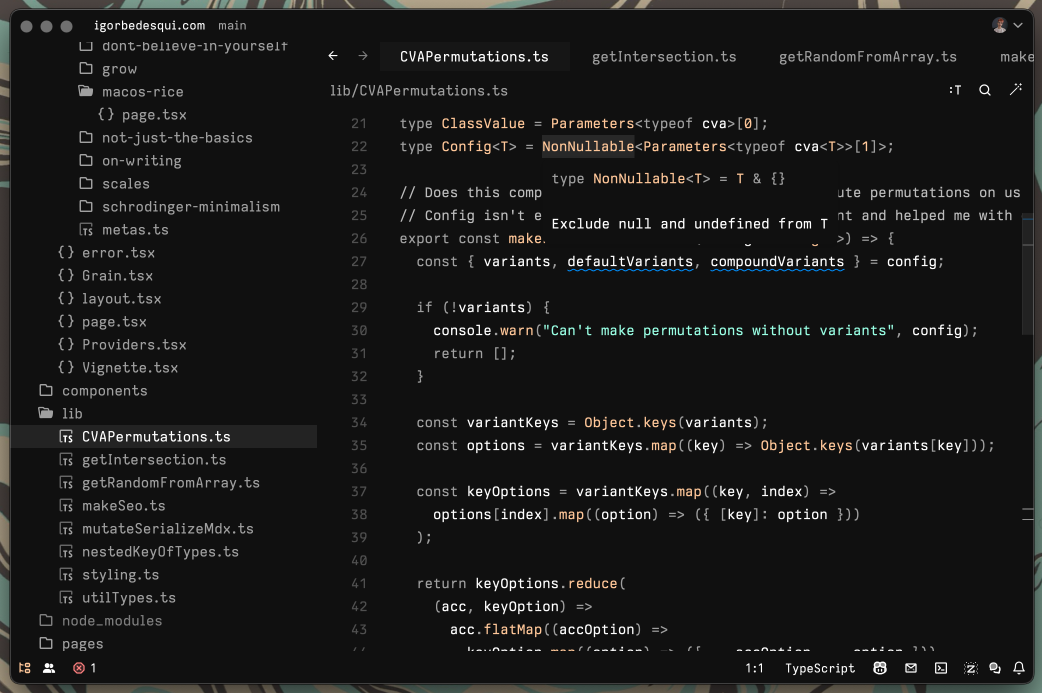
Task: Launch inline assist magic wand icon
Action: pos(1015,89)
